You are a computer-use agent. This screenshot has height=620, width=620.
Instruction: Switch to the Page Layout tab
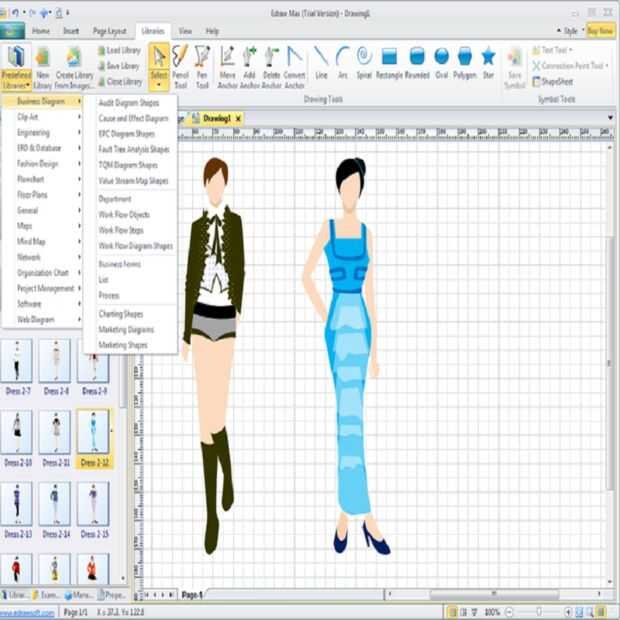110,31
